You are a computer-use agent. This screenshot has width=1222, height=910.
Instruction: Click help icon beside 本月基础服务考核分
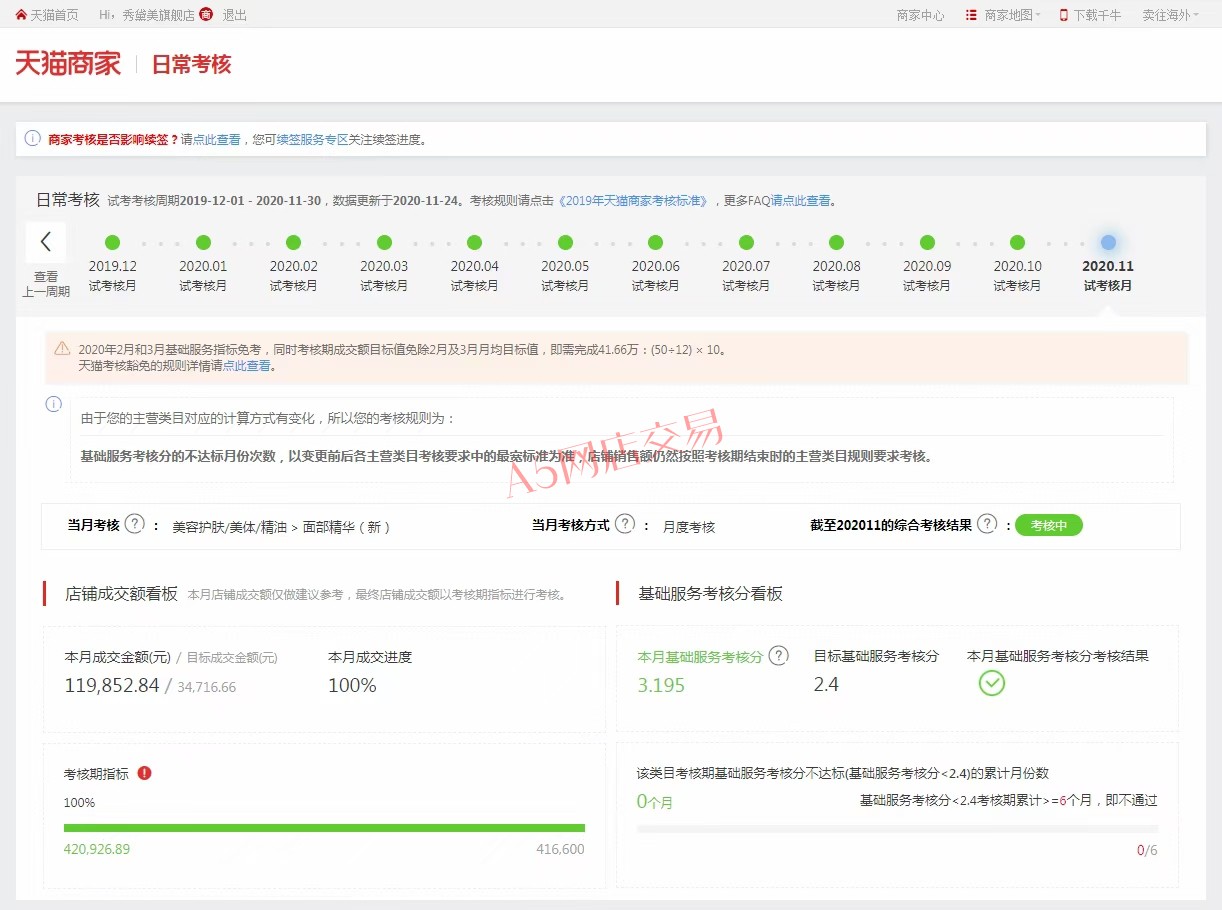779,656
